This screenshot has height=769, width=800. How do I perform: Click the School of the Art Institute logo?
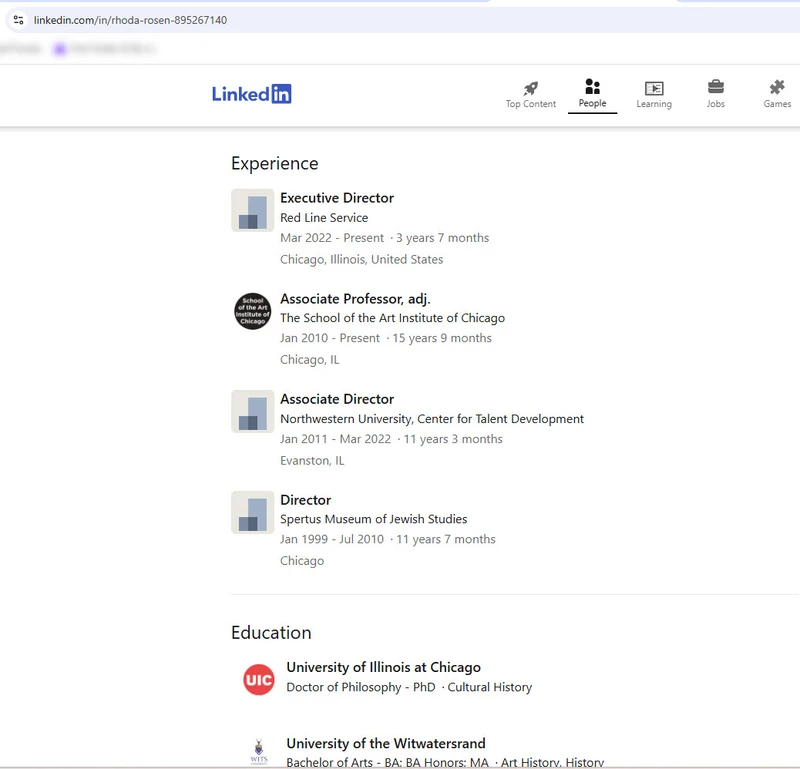pyautogui.click(x=253, y=311)
